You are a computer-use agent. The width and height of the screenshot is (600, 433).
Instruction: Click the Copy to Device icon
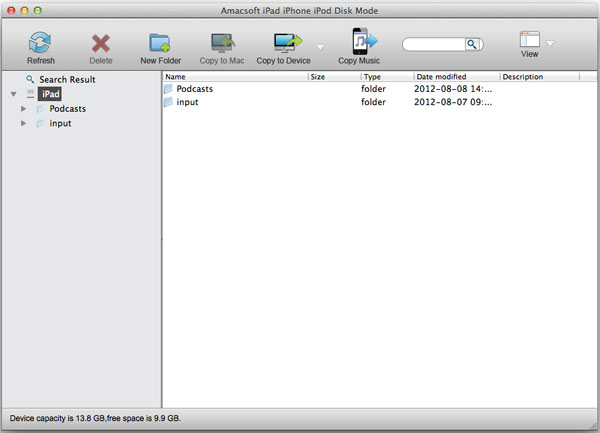click(288, 42)
